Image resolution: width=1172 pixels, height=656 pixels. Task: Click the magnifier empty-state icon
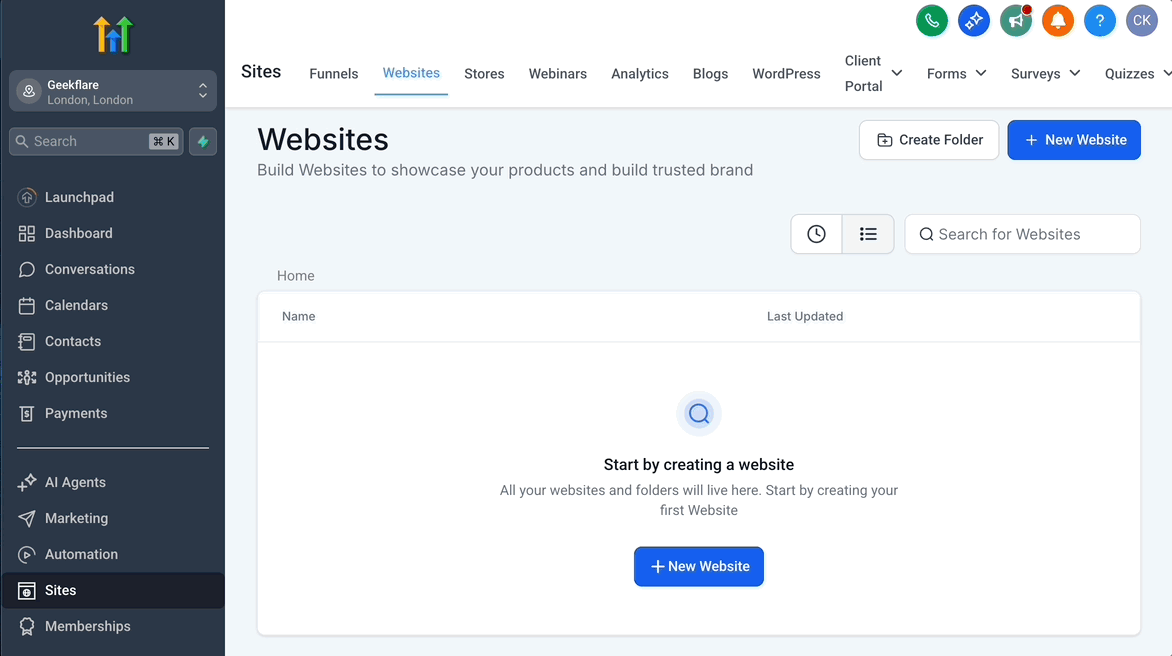(699, 413)
